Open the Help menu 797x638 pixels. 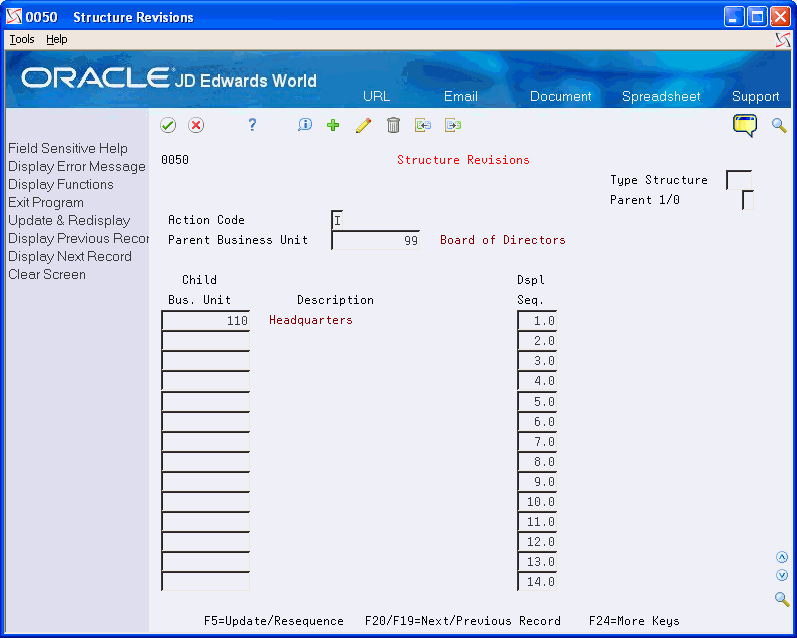point(56,39)
